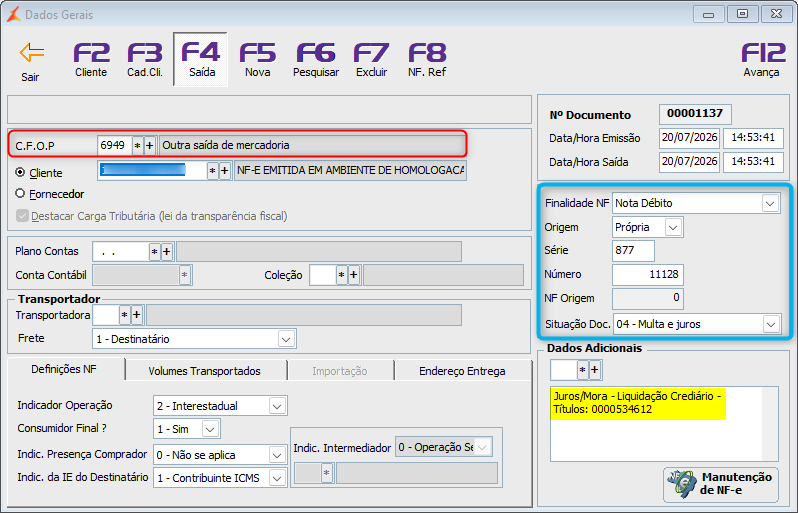Screen dimensions: 798x513
Task: Toggle Destacar Carga Tributária checkbox
Action: coord(22,216)
